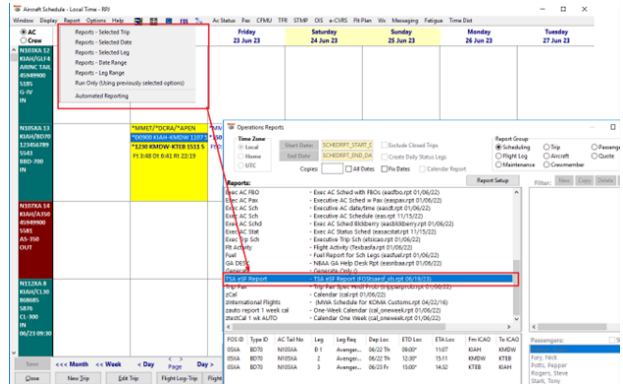
Task: Open Fatigue from the toolbar
Action: [x=433, y=21]
